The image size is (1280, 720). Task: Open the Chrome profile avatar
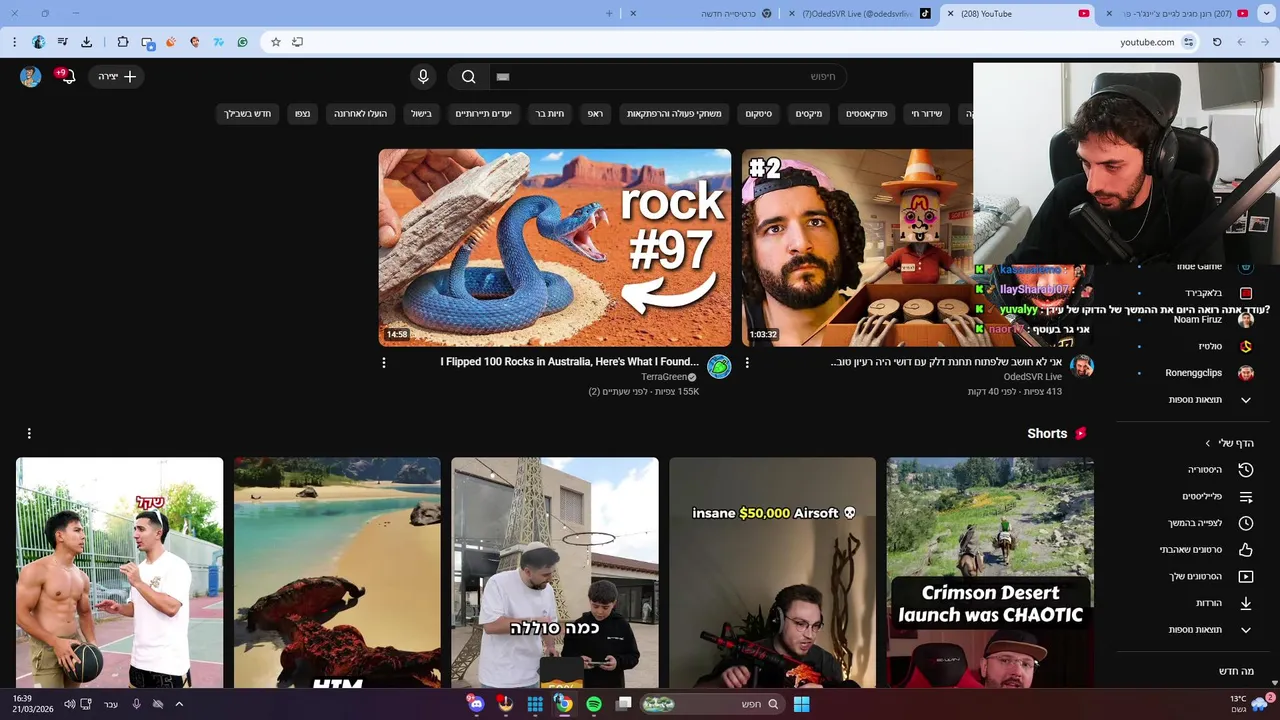(39, 42)
